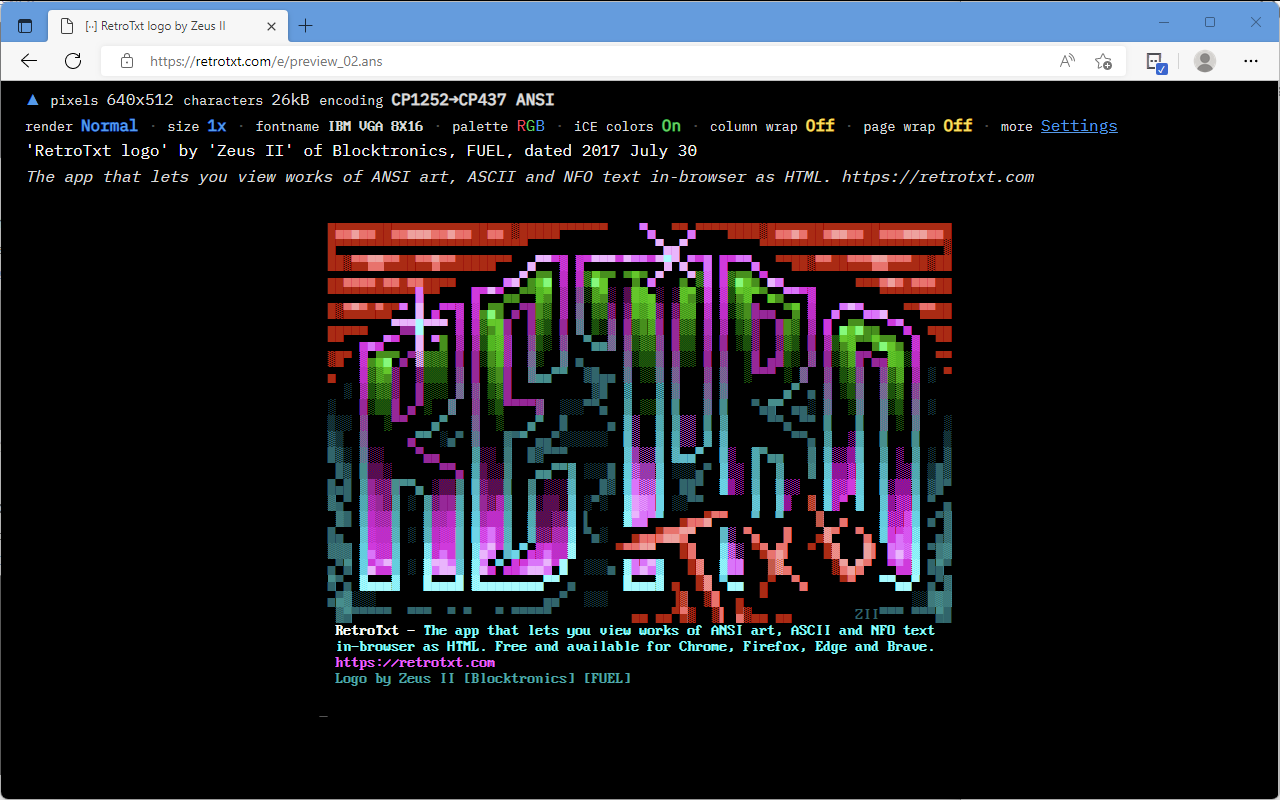Click the CP1252→CP437 encoding text
This screenshot has height=800, width=1280.
pos(449,100)
